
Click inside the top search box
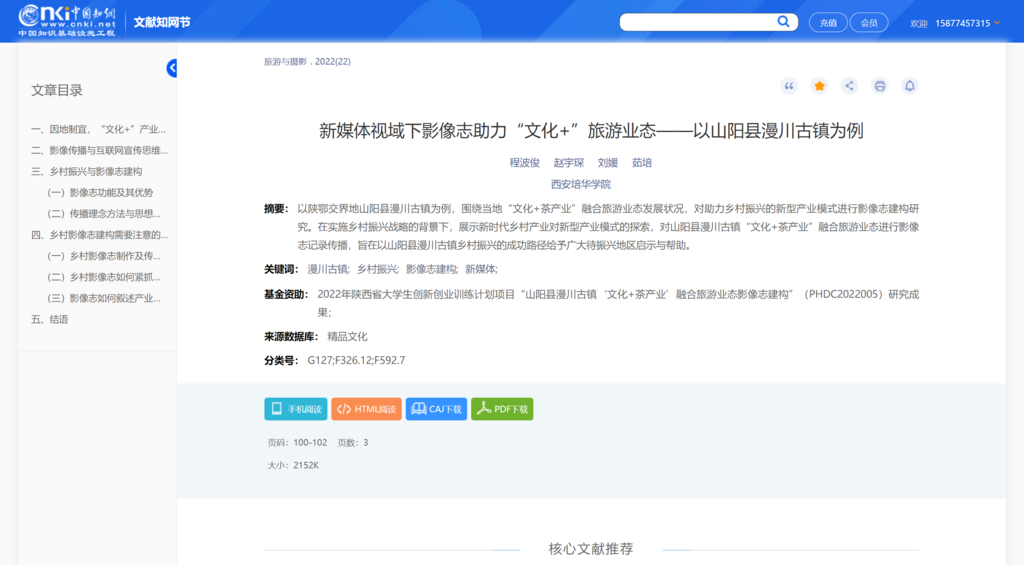coord(698,22)
